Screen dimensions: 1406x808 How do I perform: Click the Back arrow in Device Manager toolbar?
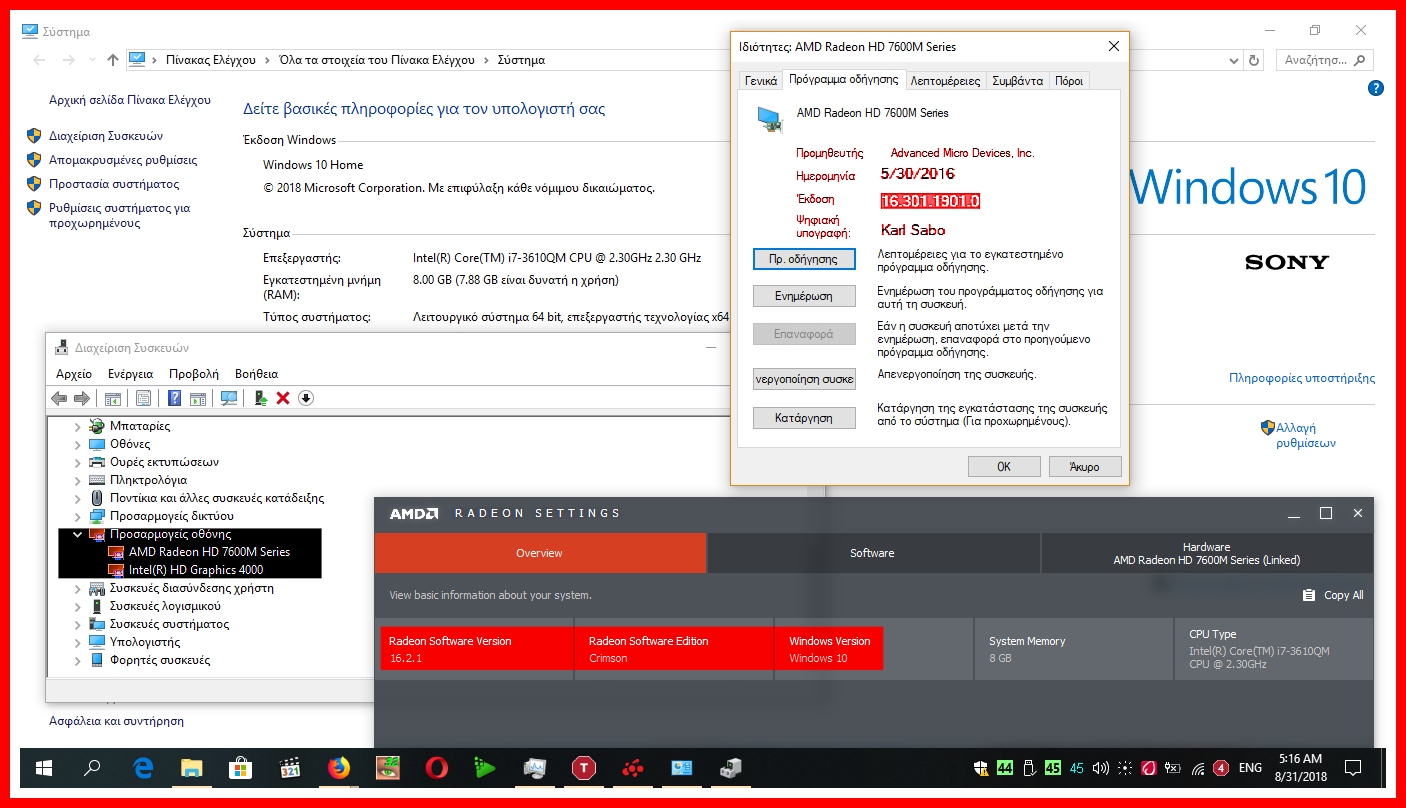tap(59, 398)
